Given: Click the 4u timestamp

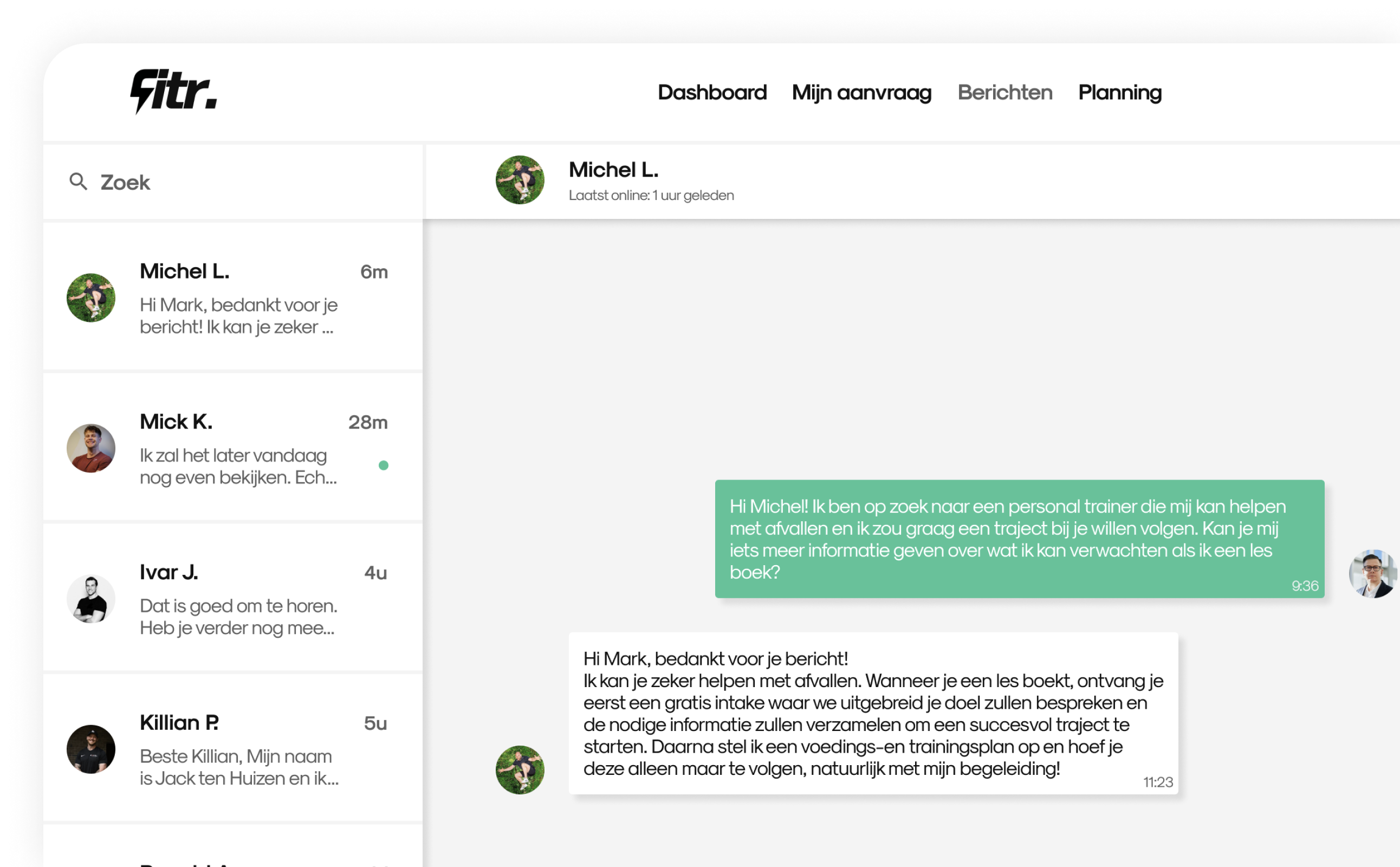Looking at the screenshot, I should pyautogui.click(x=375, y=573).
